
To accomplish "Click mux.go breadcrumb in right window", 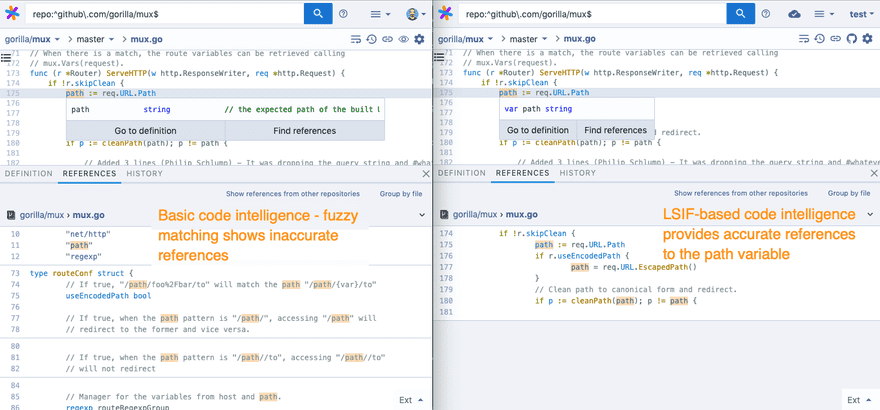I will (580, 39).
